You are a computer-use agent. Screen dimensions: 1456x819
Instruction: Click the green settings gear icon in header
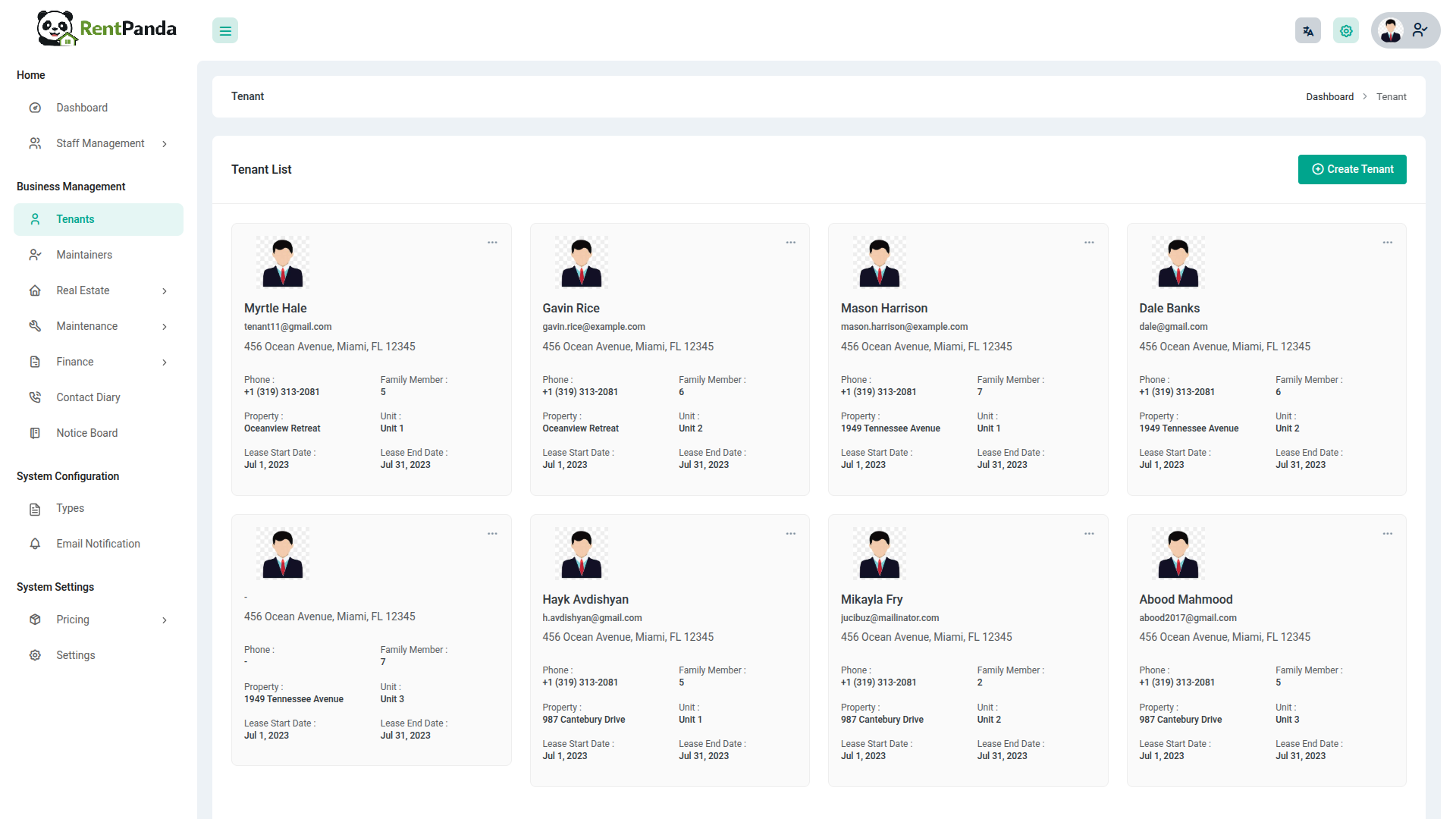(x=1346, y=31)
